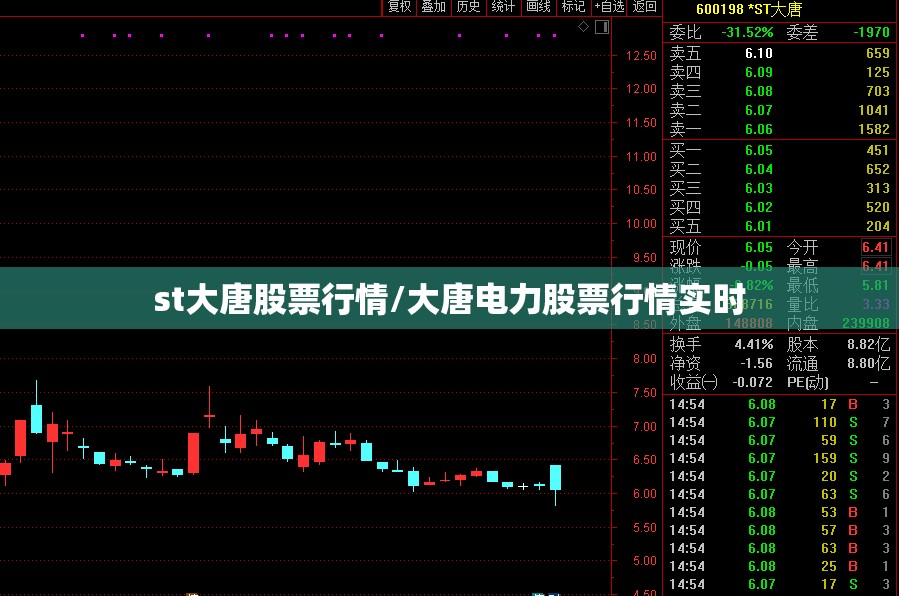The image size is (899, 596).
Task: Click 卖一 volume 1582
Action: pos(874,130)
